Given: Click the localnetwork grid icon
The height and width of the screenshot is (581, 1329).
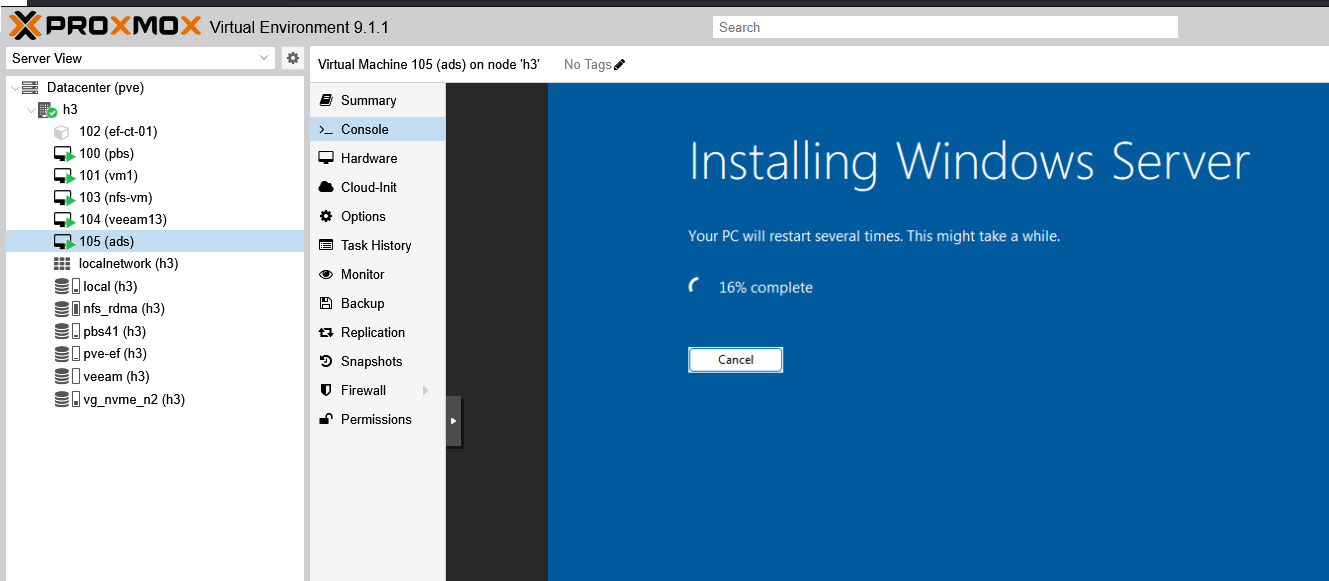Looking at the screenshot, I should point(62,264).
